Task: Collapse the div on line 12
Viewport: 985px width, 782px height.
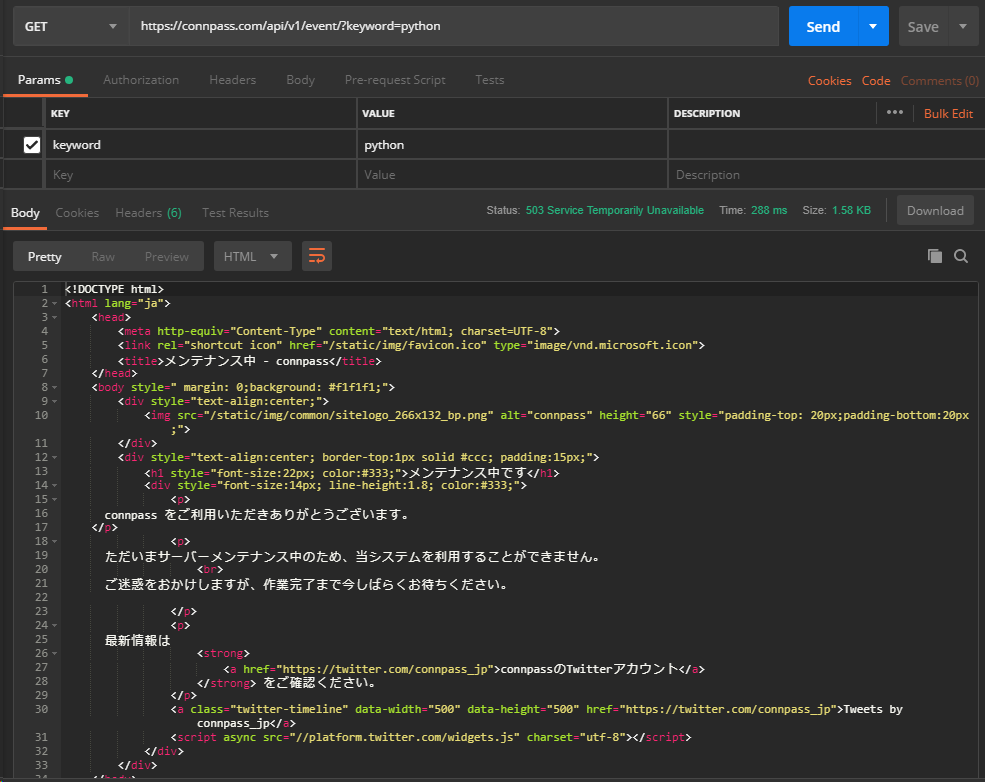Action: click(55, 457)
